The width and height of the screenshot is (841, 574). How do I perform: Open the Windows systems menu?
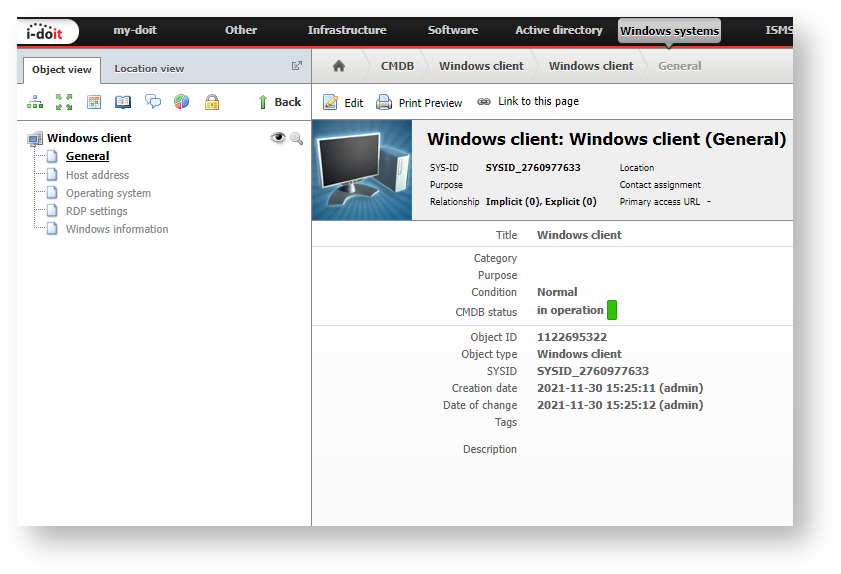(669, 31)
